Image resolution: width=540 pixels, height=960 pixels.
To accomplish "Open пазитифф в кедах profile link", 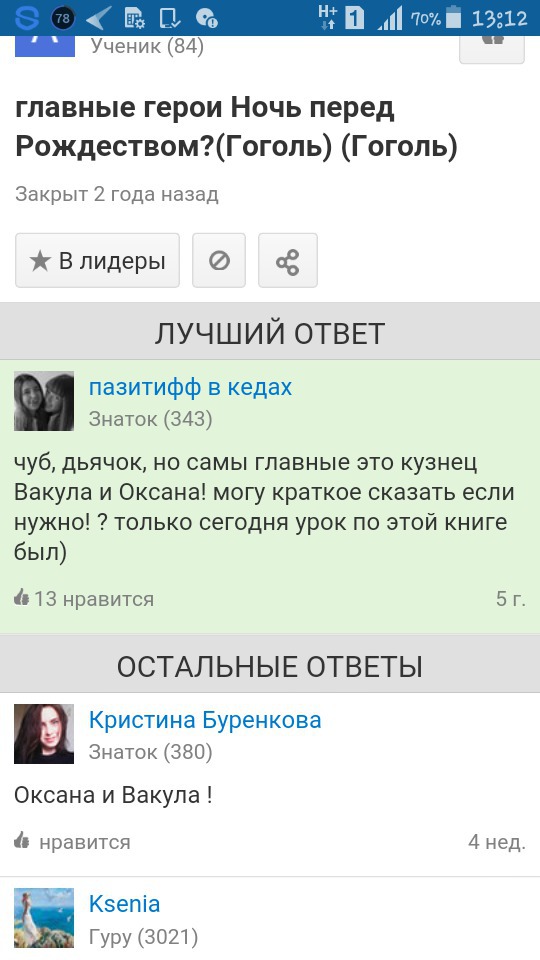I will pos(190,387).
